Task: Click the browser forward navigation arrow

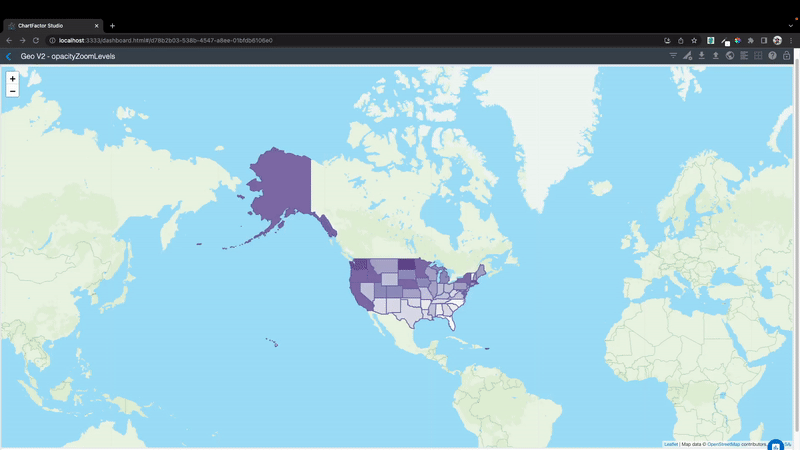Action: pyautogui.click(x=22, y=40)
